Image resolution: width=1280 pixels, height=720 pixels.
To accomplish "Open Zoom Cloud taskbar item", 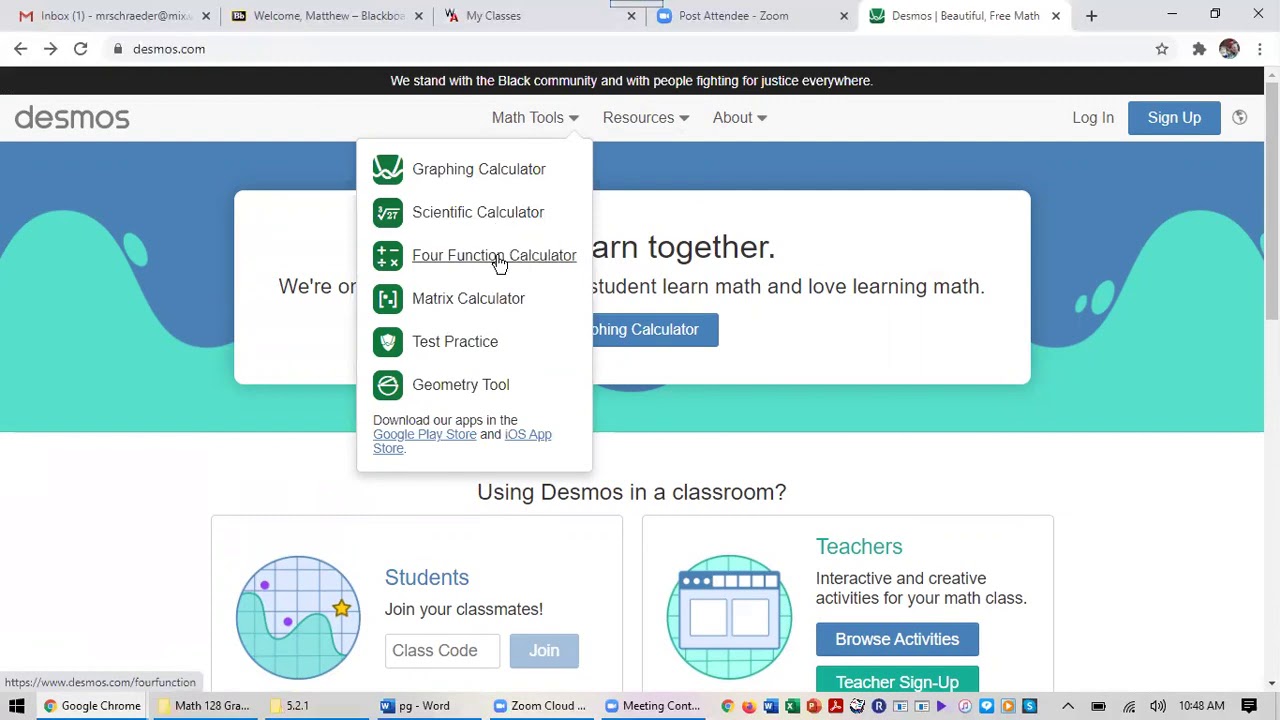I will click(x=540, y=706).
